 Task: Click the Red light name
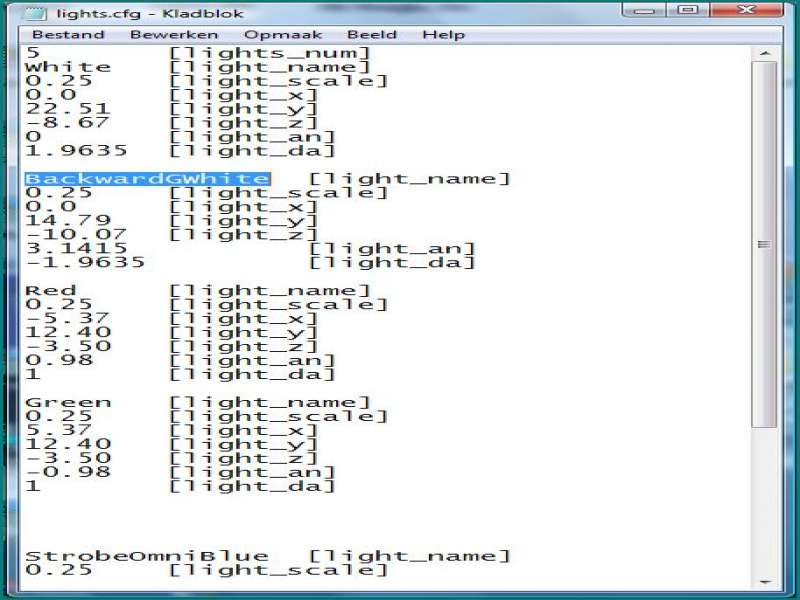tap(51, 290)
